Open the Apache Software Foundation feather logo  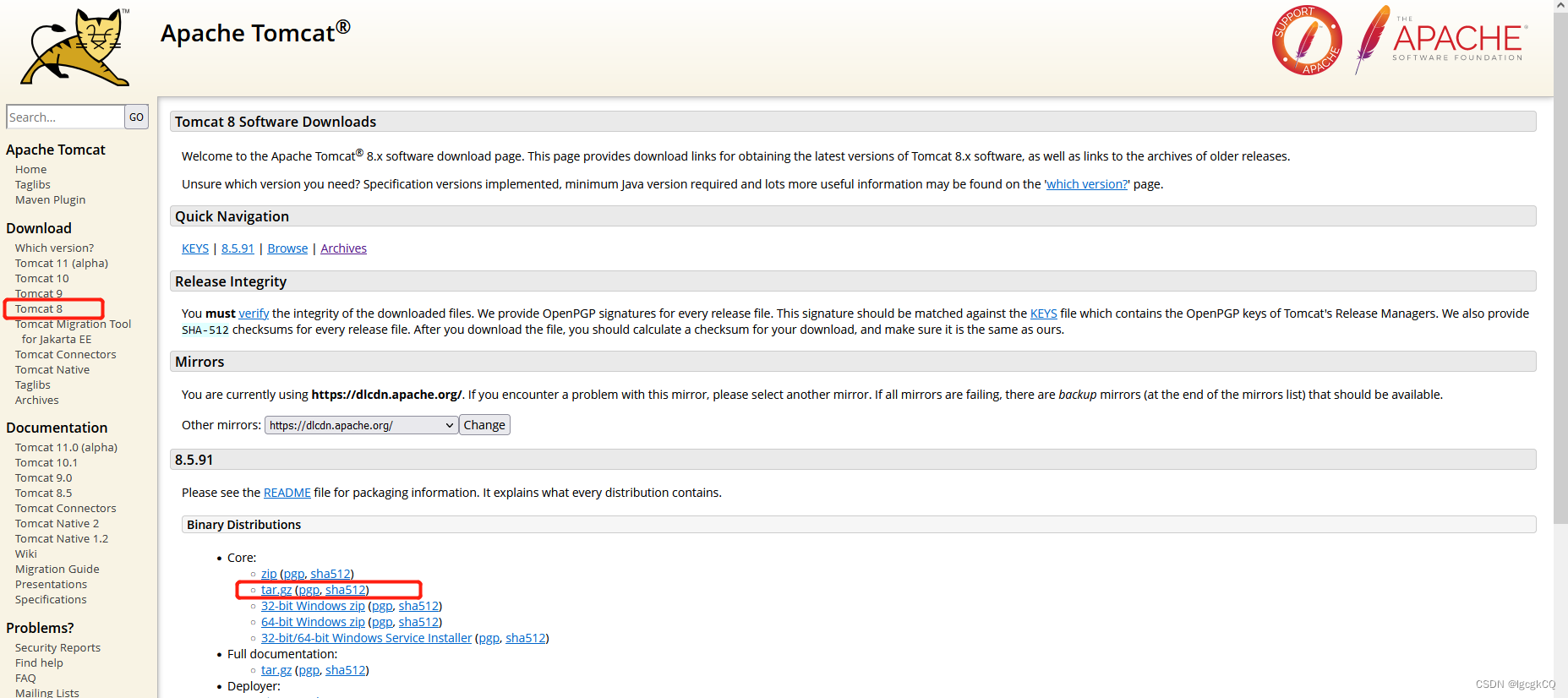point(1441,40)
